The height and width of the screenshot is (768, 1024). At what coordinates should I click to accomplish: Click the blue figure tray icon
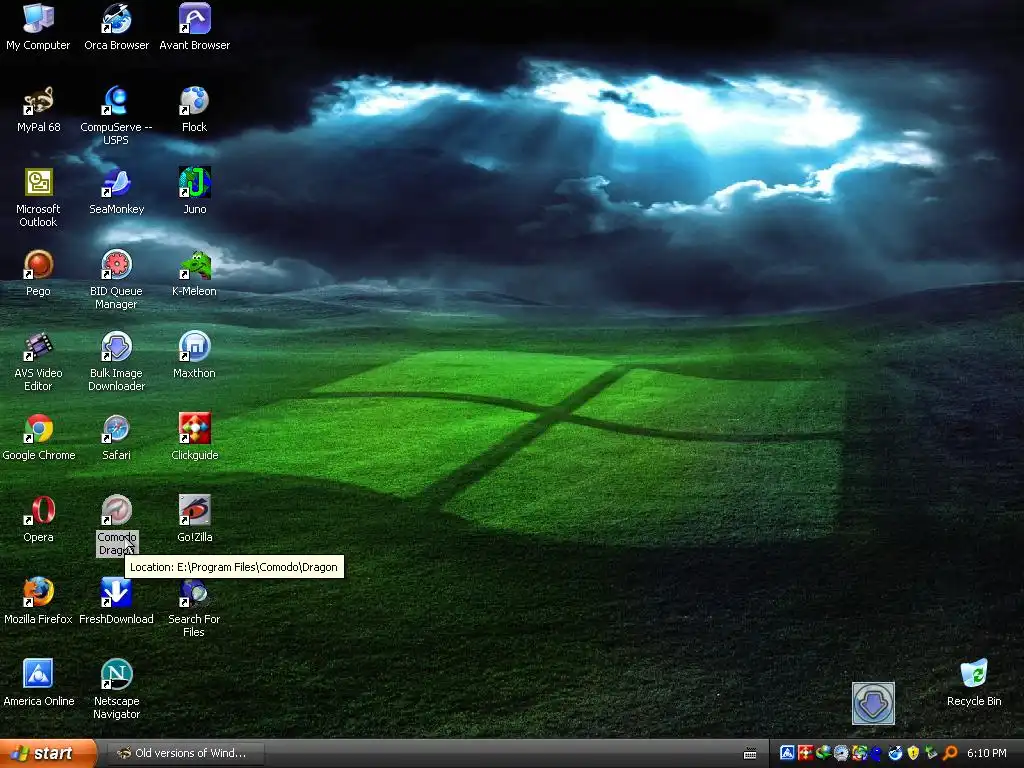(876, 754)
